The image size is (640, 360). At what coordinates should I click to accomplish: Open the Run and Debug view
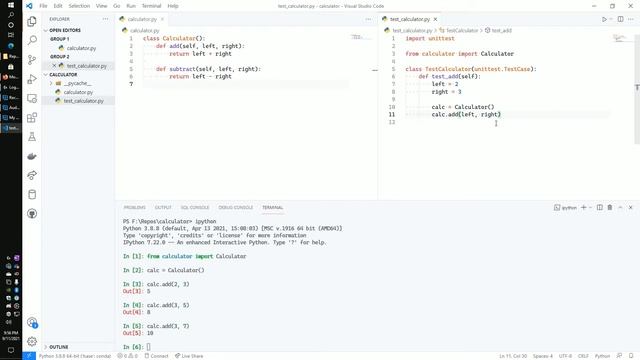32,79
